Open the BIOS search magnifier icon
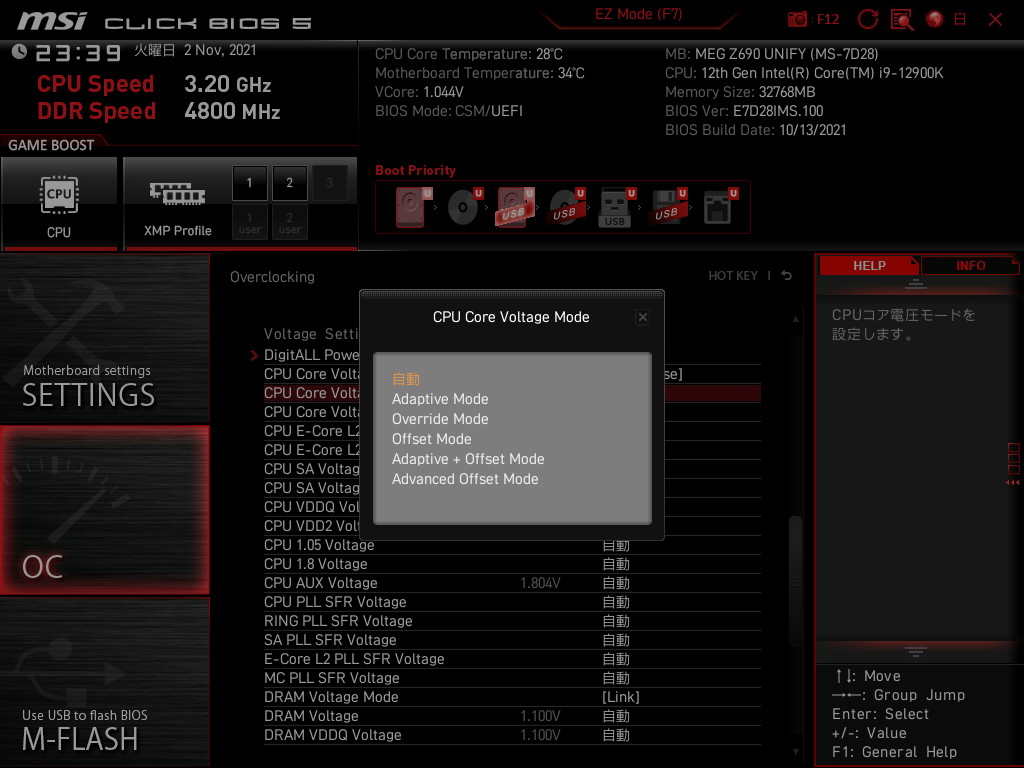1024x768 pixels. [x=902, y=20]
